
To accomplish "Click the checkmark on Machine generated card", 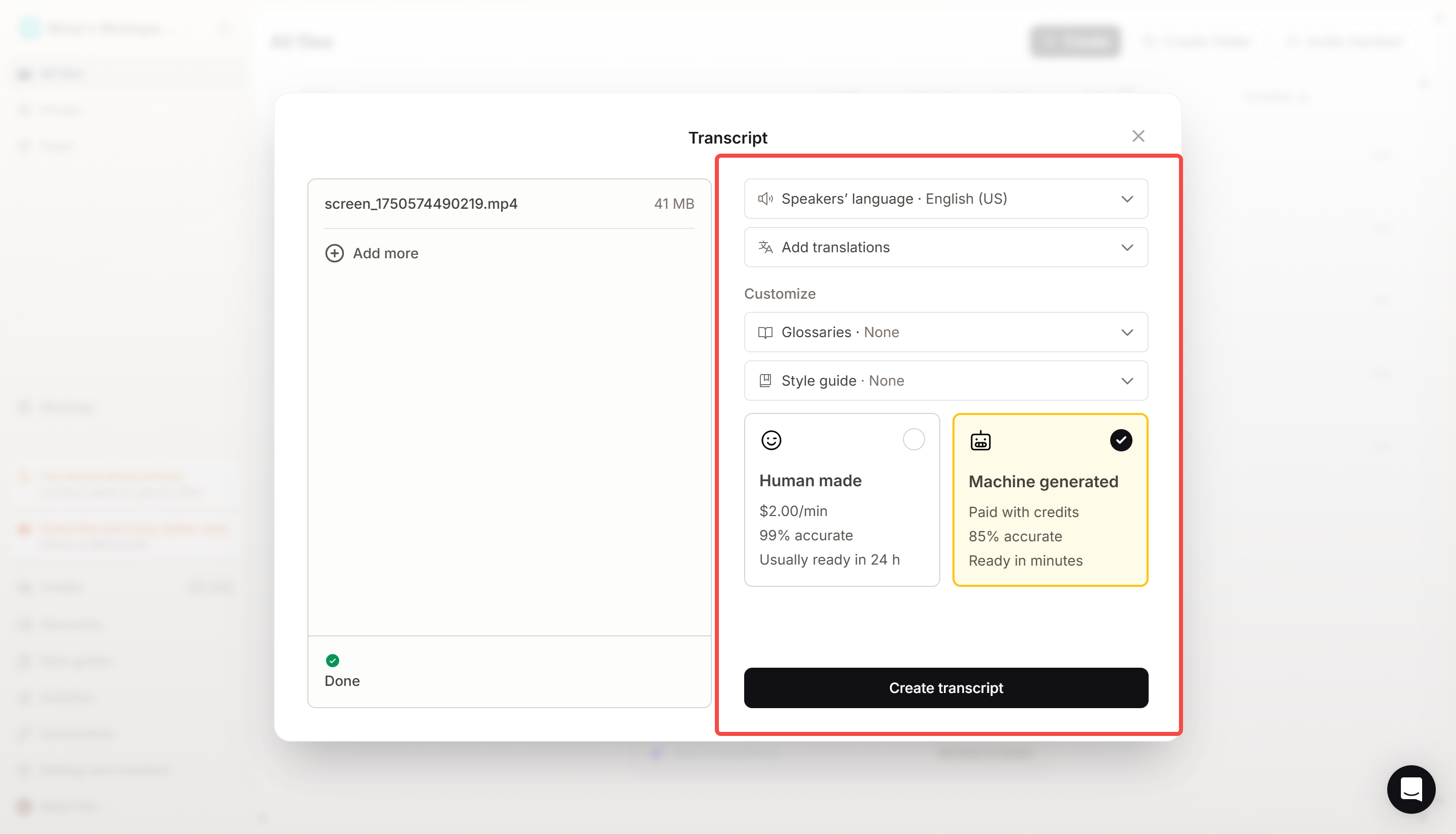I will click(1121, 440).
